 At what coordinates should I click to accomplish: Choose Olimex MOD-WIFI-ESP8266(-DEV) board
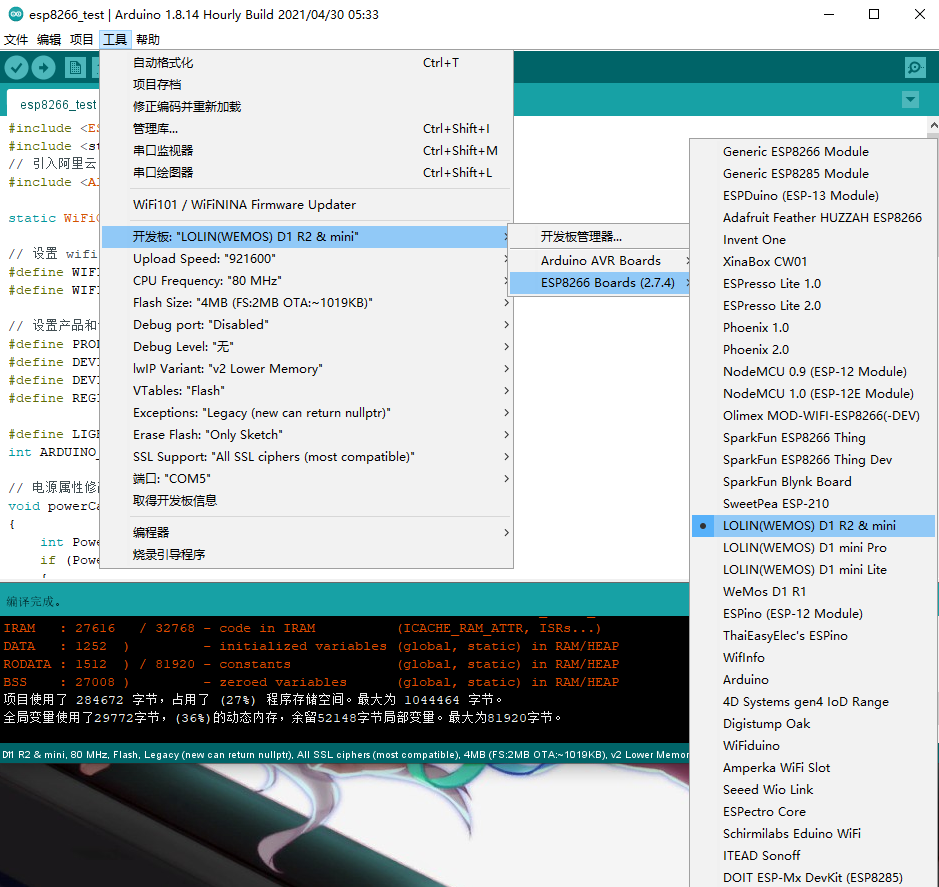[813, 416]
